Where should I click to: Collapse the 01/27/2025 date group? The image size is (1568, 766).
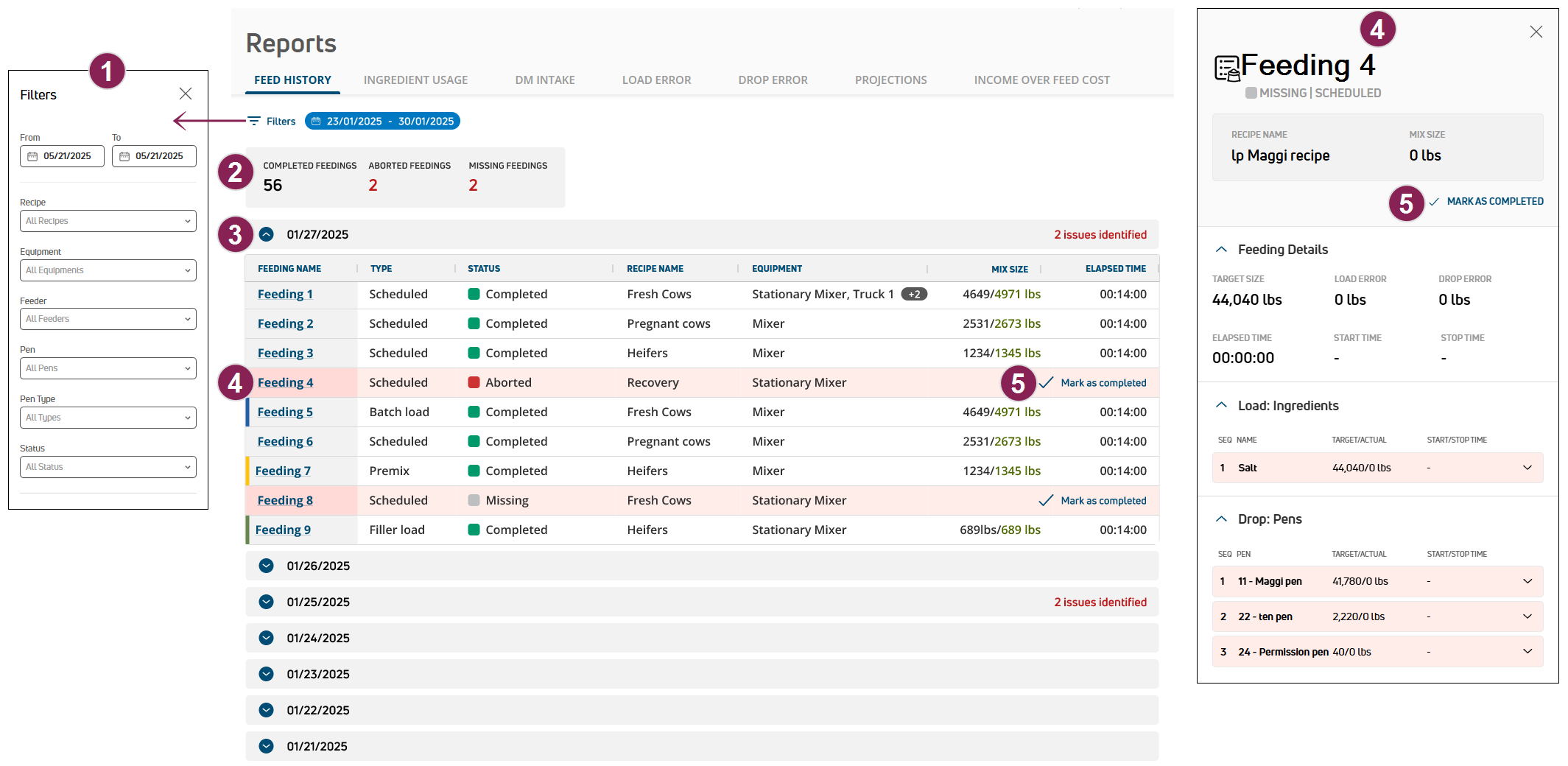267,234
